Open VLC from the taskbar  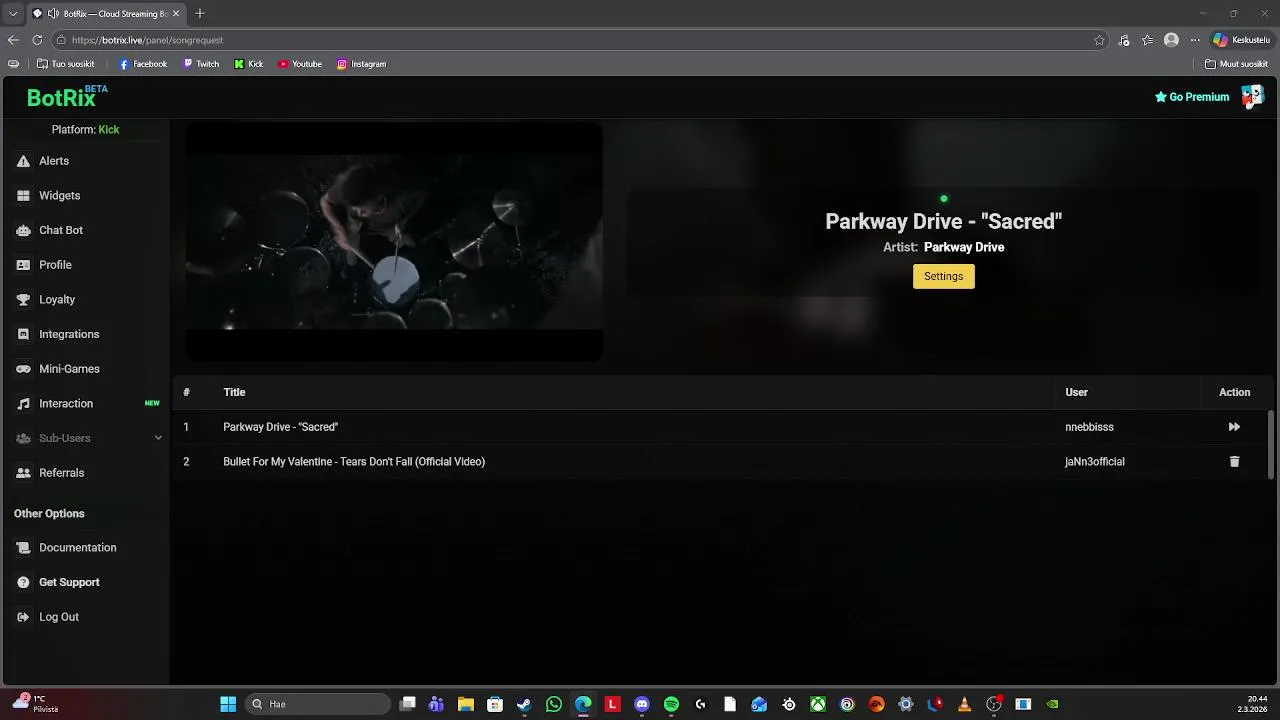964,704
